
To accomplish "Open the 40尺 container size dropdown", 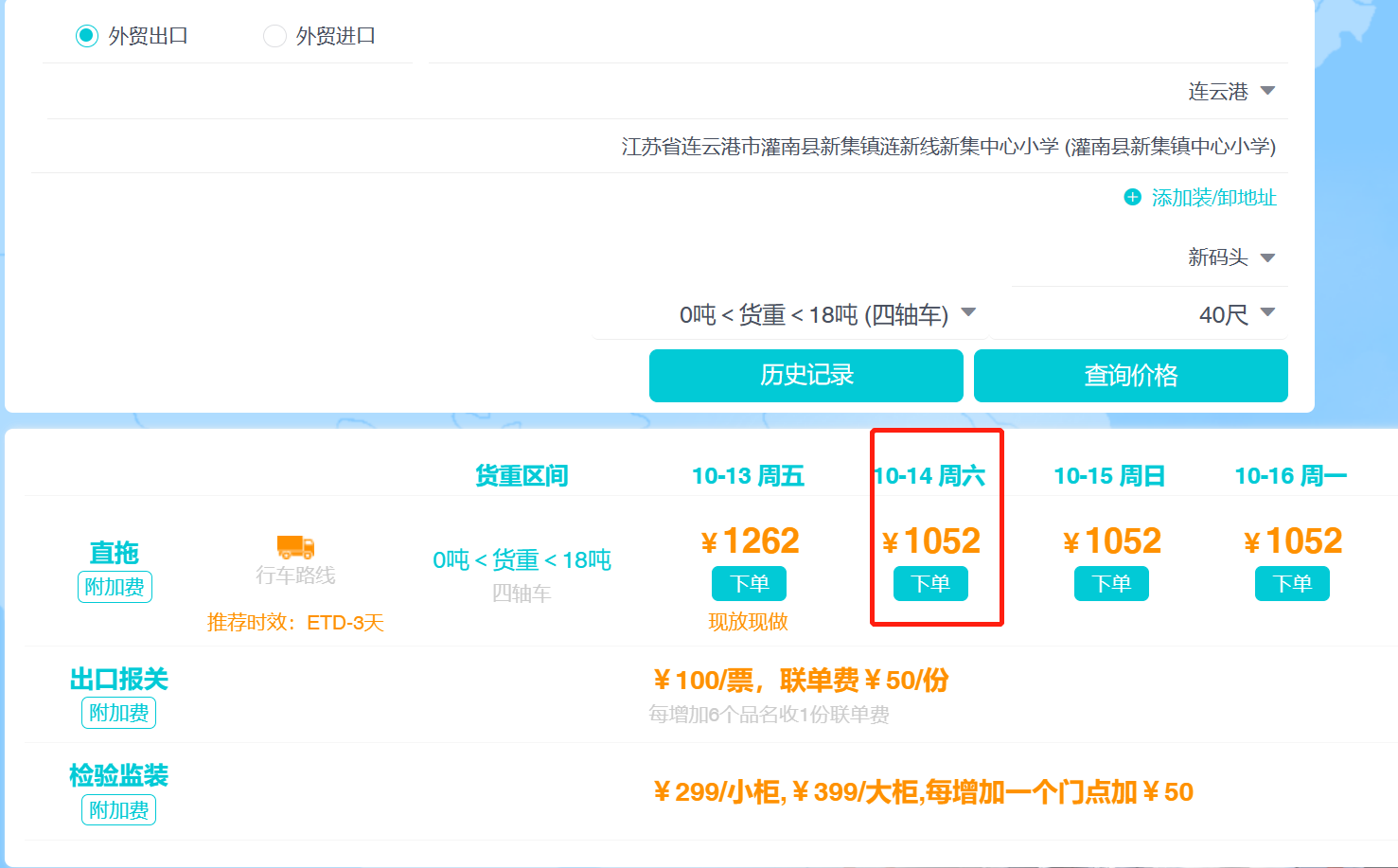I will [1237, 314].
